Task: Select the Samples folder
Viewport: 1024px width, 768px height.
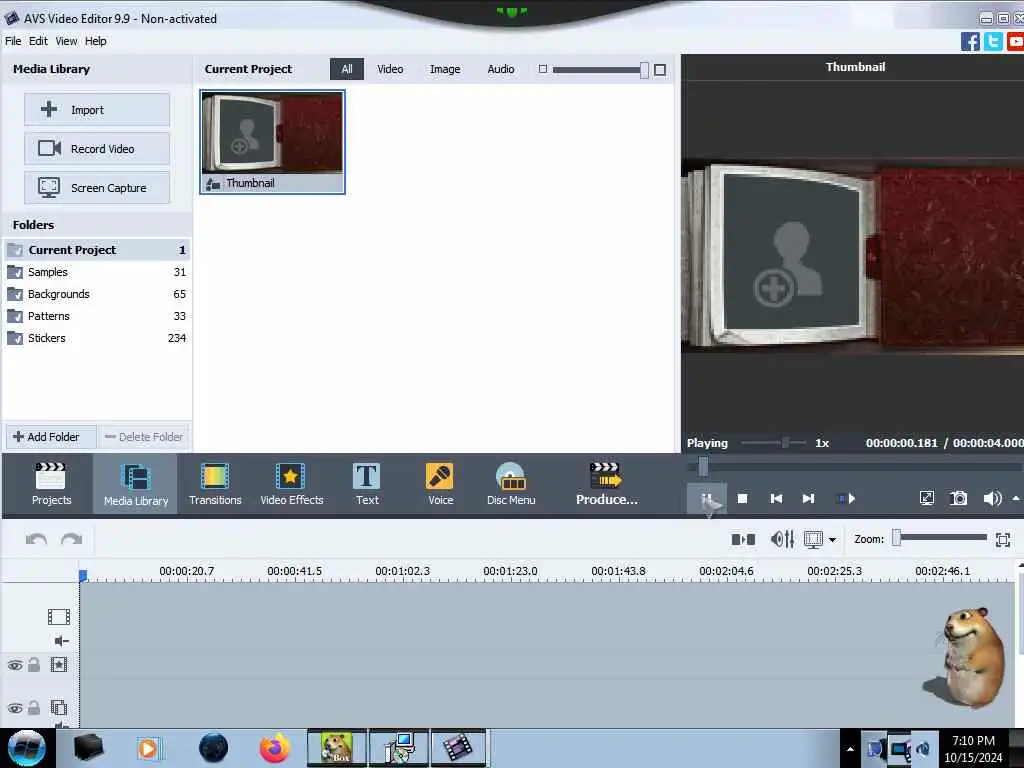Action: [97, 272]
